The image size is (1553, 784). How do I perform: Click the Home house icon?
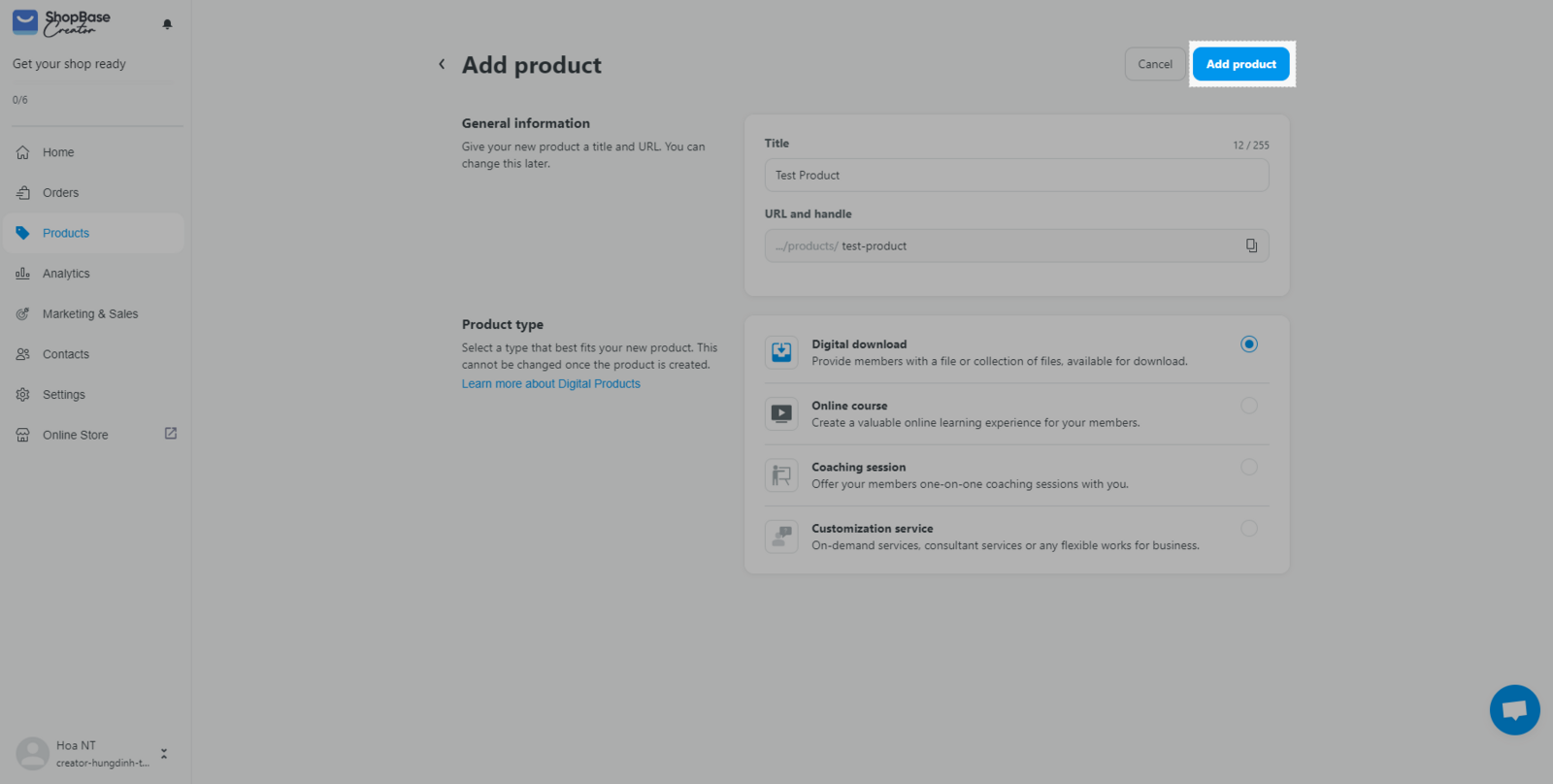[x=22, y=152]
